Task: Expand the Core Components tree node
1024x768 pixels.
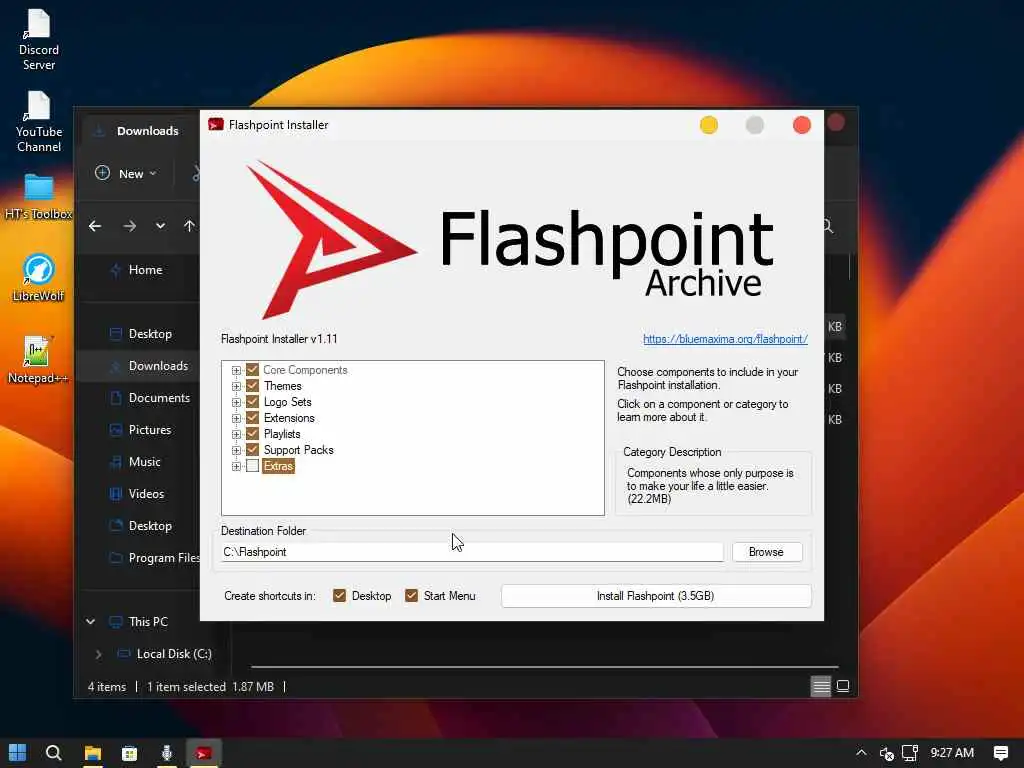Action: click(x=236, y=370)
